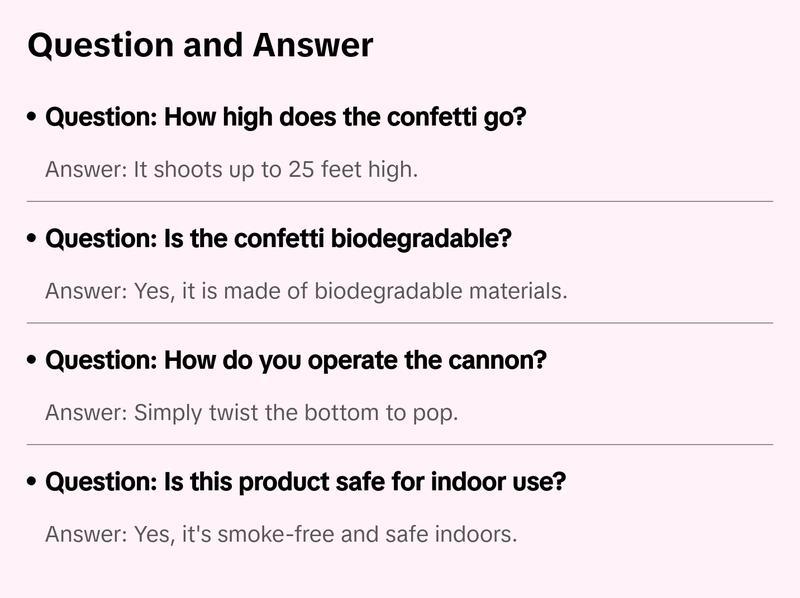The height and width of the screenshot is (598, 800).
Task: Click the bullet before the confetti height question
Action: pyautogui.click(x=33, y=118)
